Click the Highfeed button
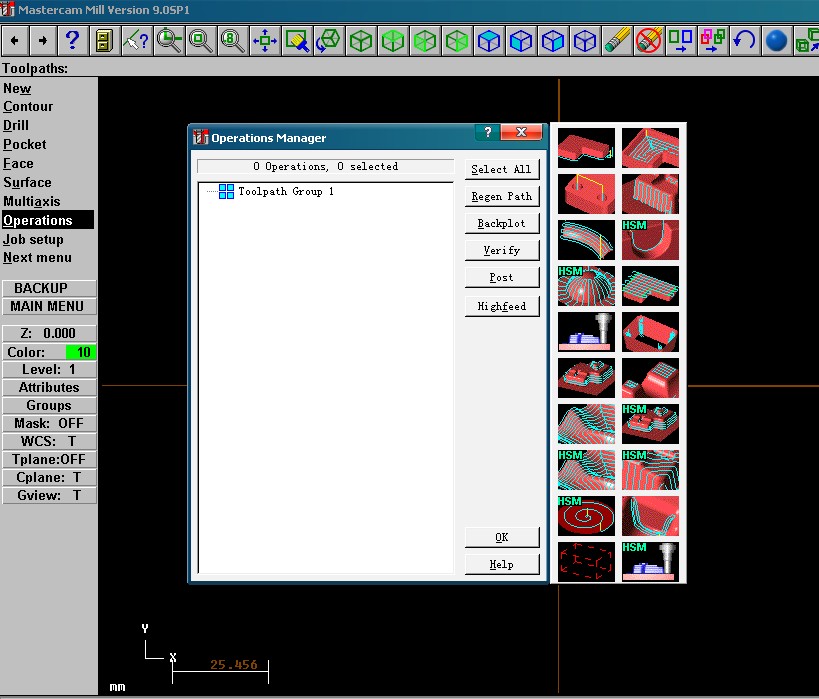 (x=501, y=306)
